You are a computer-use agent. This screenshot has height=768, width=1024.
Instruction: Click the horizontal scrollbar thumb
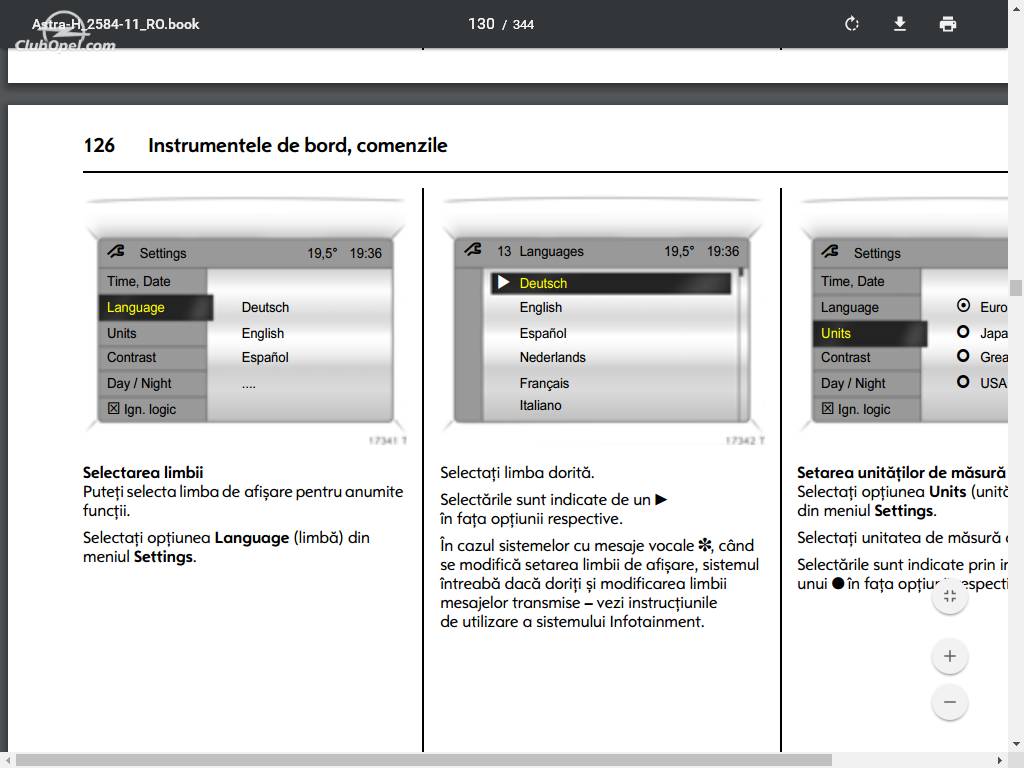point(424,761)
